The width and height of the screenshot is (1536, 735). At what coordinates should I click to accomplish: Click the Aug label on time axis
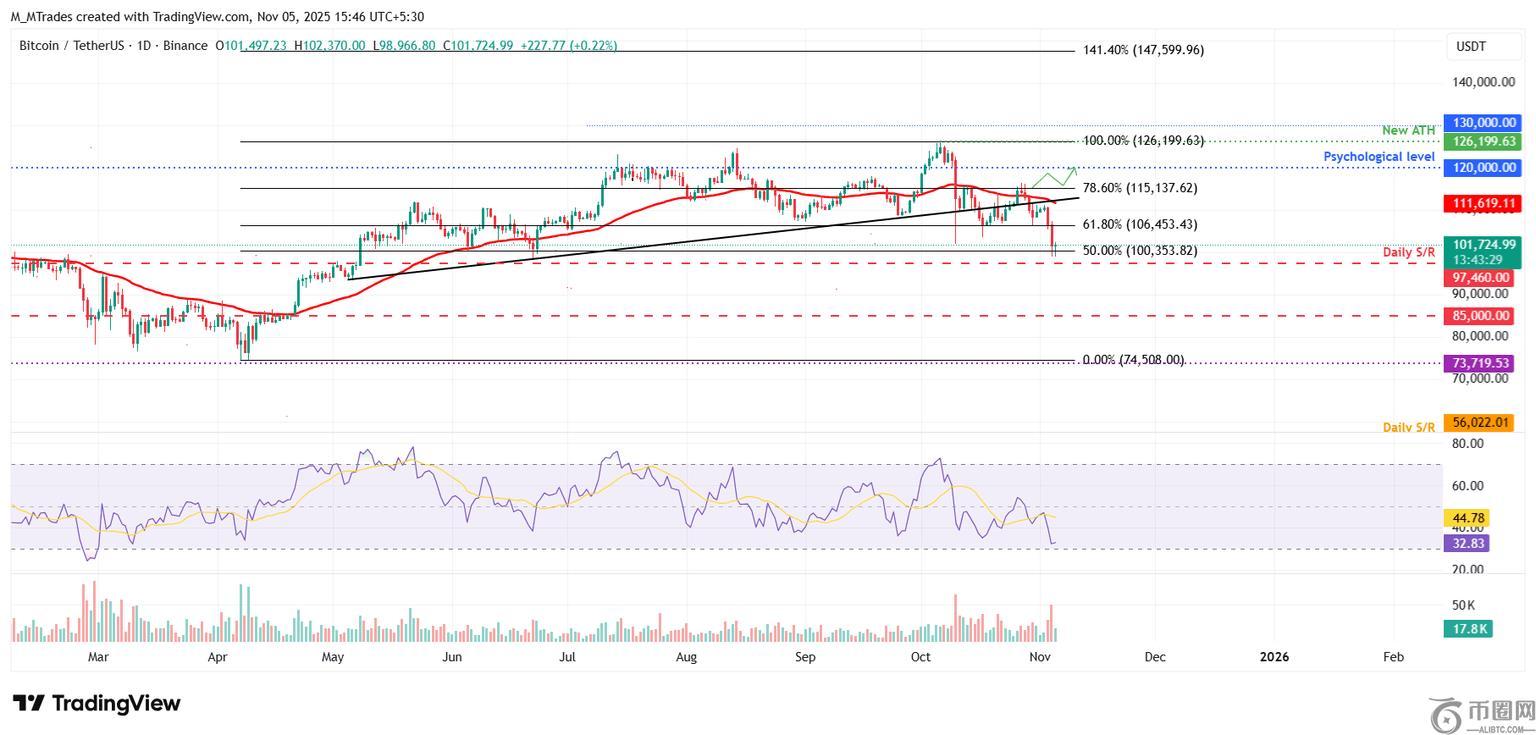[x=685, y=657]
